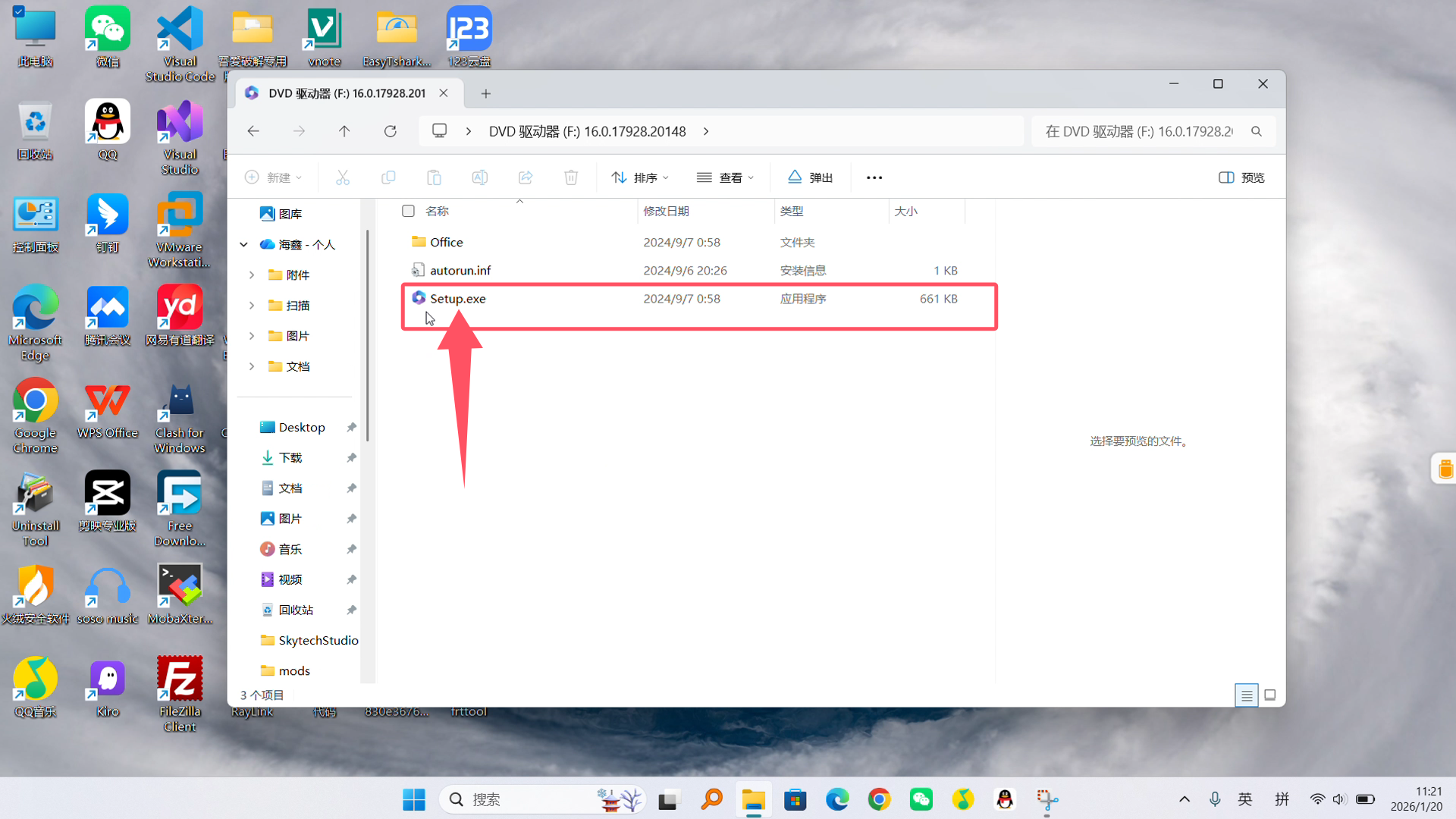Collapse the 海鑫 - 个人 OneDrive tree node
This screenshot has width=1456, height=819.
243,244
